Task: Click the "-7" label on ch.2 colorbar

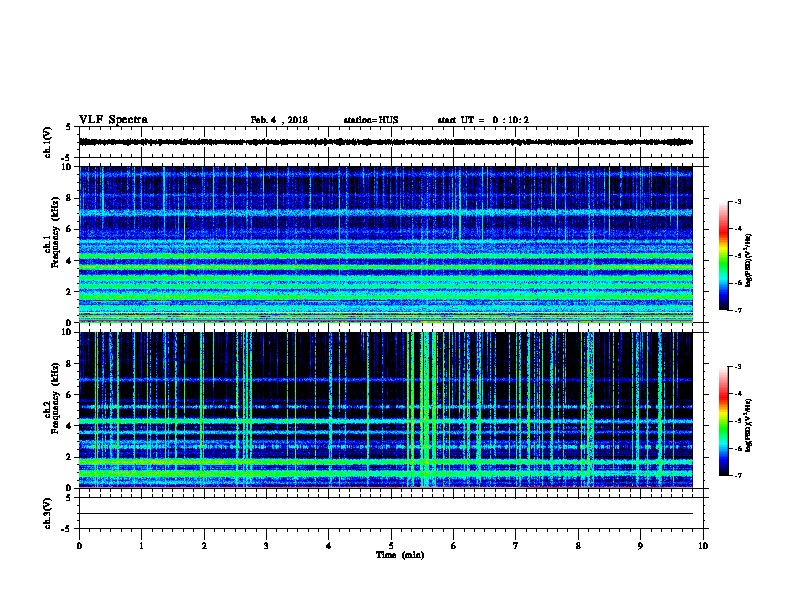Action: 738,475
